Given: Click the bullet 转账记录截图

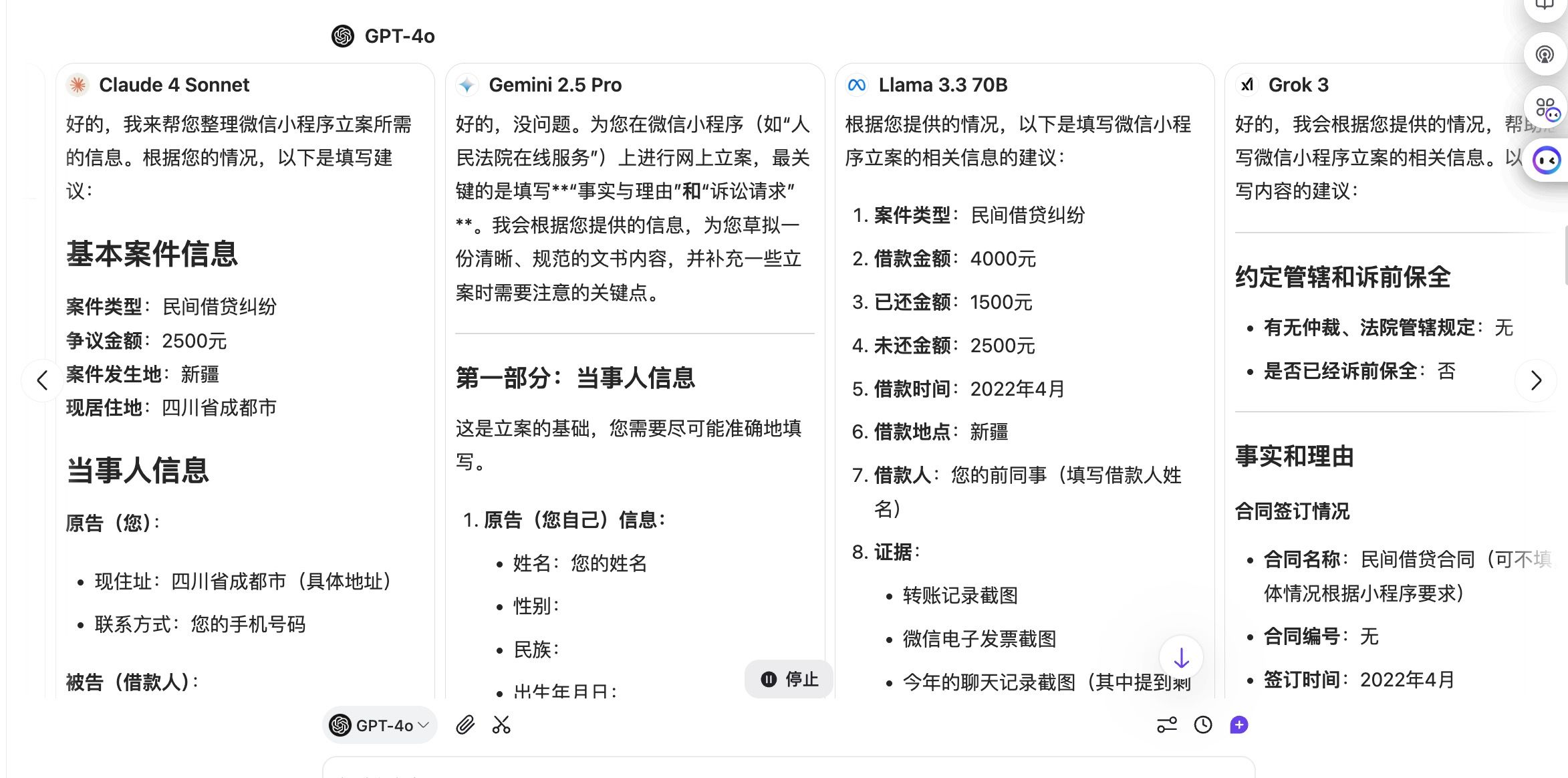Looking at the screenshot, I should pos(960,596).
